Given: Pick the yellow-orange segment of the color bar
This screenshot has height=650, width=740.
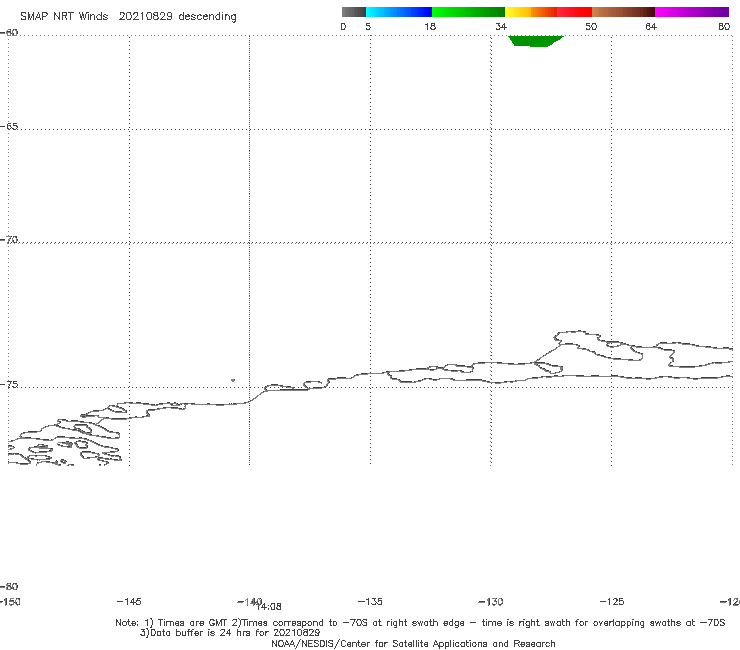Looking at the screenshot, I should (531, 12).
